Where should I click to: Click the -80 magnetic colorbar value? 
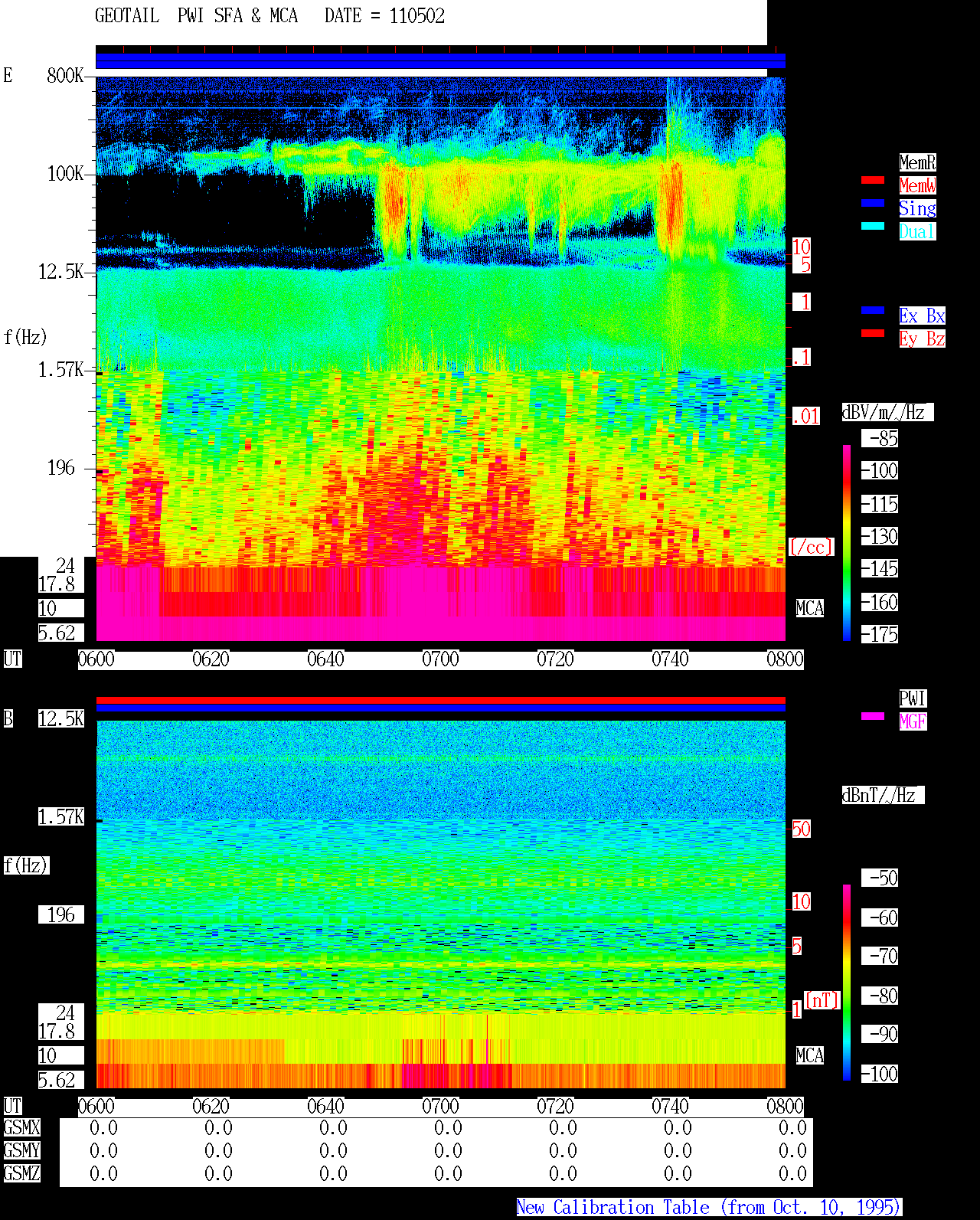click(x=880, y=996)
